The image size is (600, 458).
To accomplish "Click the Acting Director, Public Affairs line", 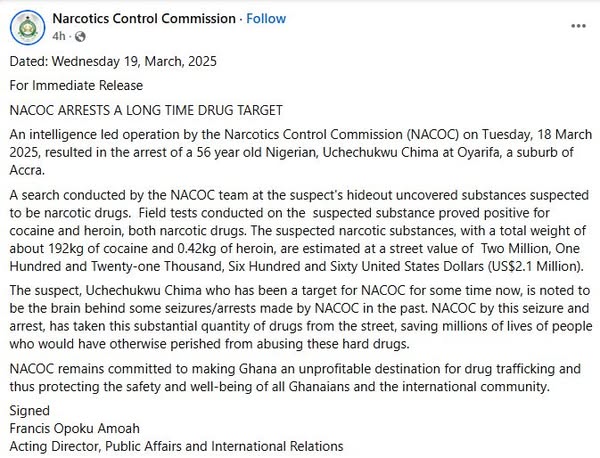I will tap(176, 447).
